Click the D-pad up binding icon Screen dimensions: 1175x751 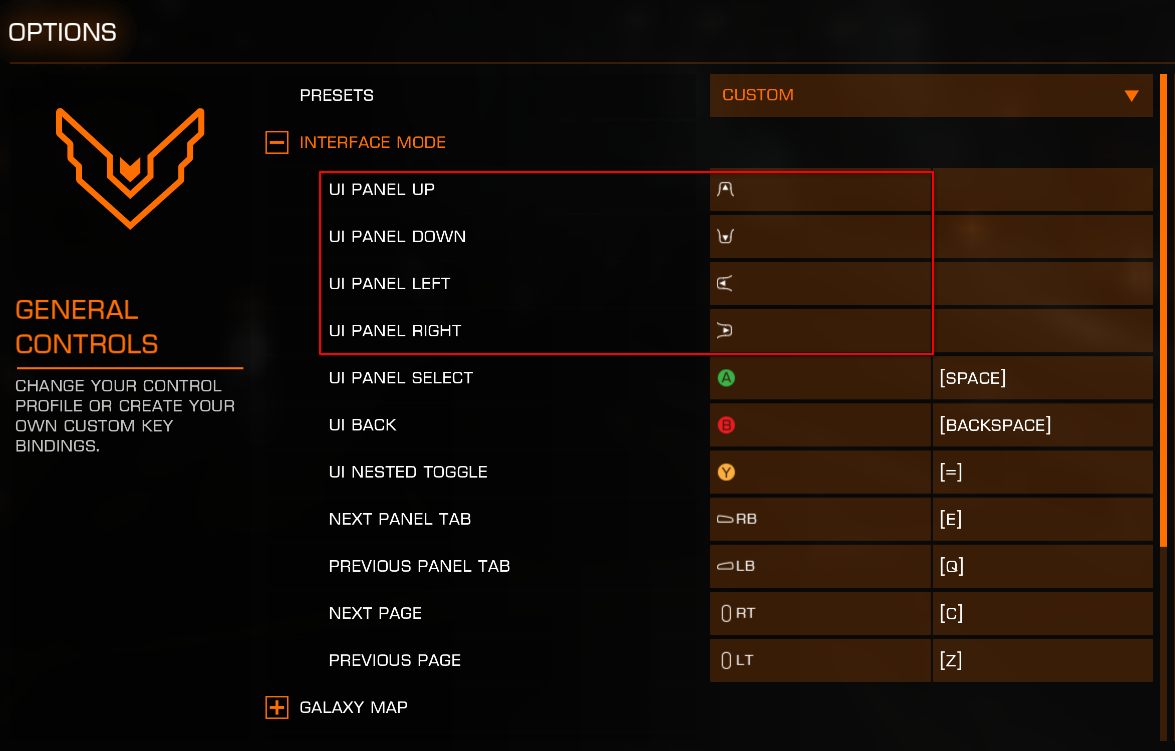click(725, 189)
